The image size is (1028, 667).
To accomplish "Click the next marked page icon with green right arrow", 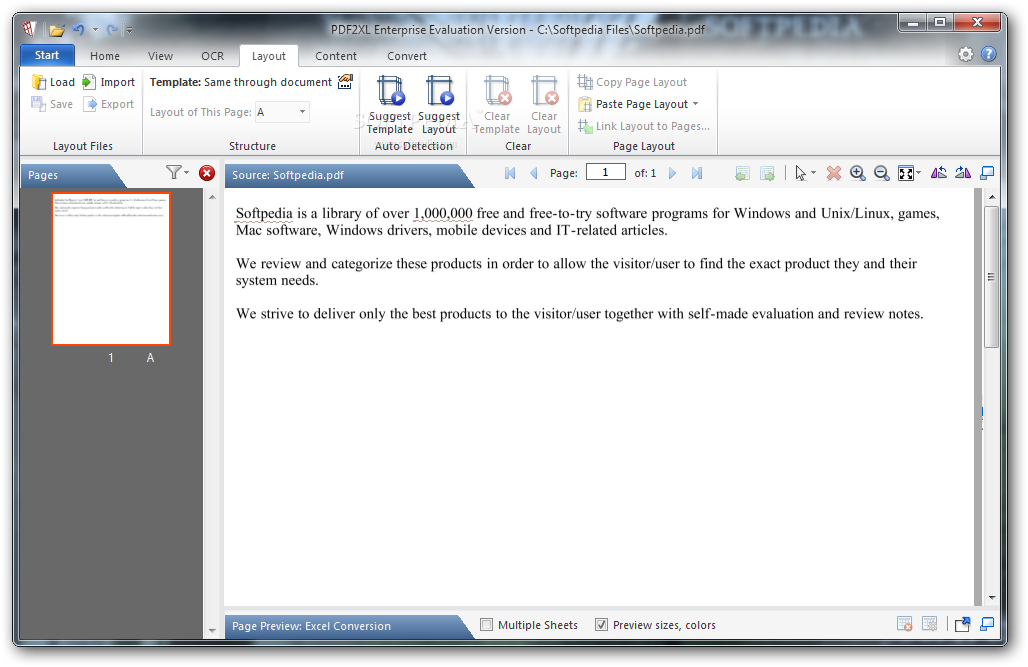I will click(x=767, y=173).
